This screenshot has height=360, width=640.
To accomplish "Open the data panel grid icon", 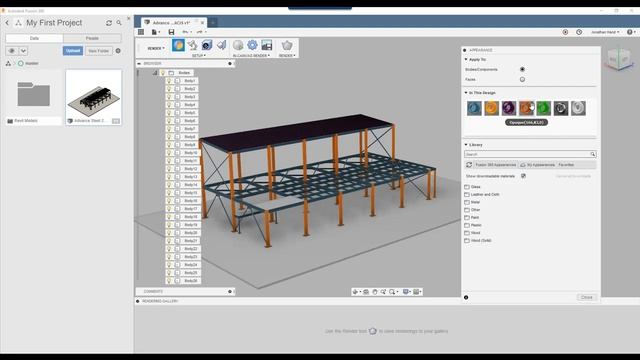I will (141, 32).
